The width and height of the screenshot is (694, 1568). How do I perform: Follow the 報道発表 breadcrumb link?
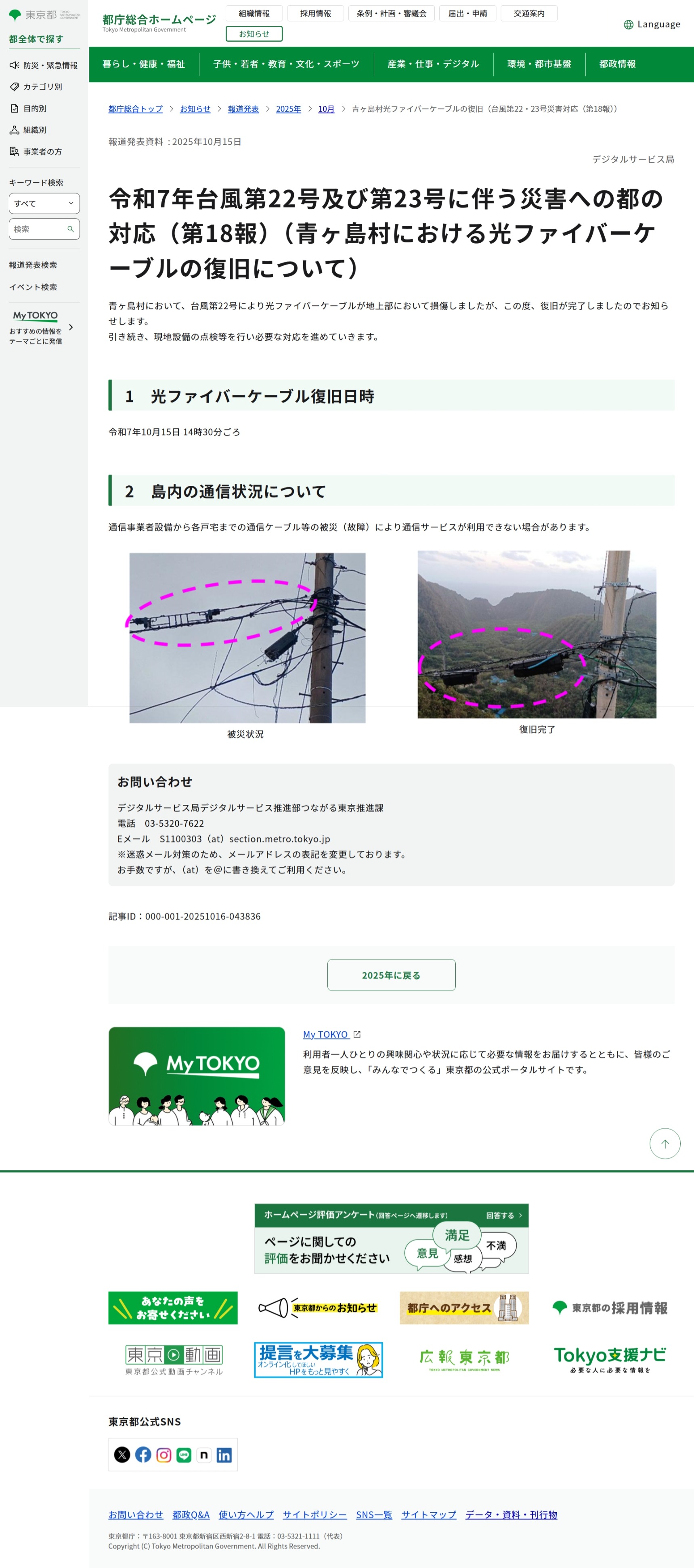(x=243, y=109)
